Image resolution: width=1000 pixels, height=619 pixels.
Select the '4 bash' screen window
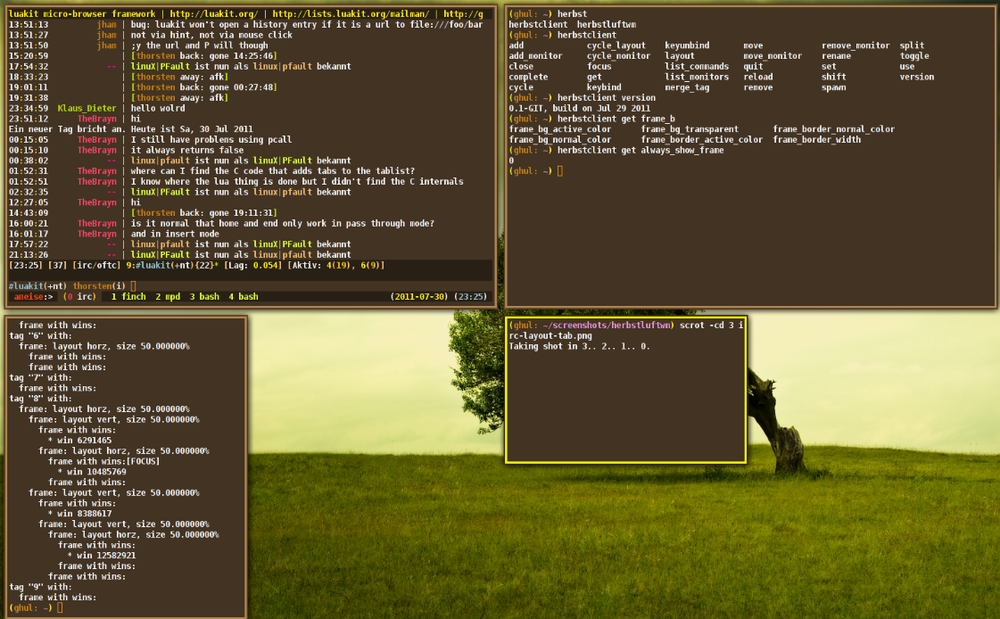pos(244,296)
